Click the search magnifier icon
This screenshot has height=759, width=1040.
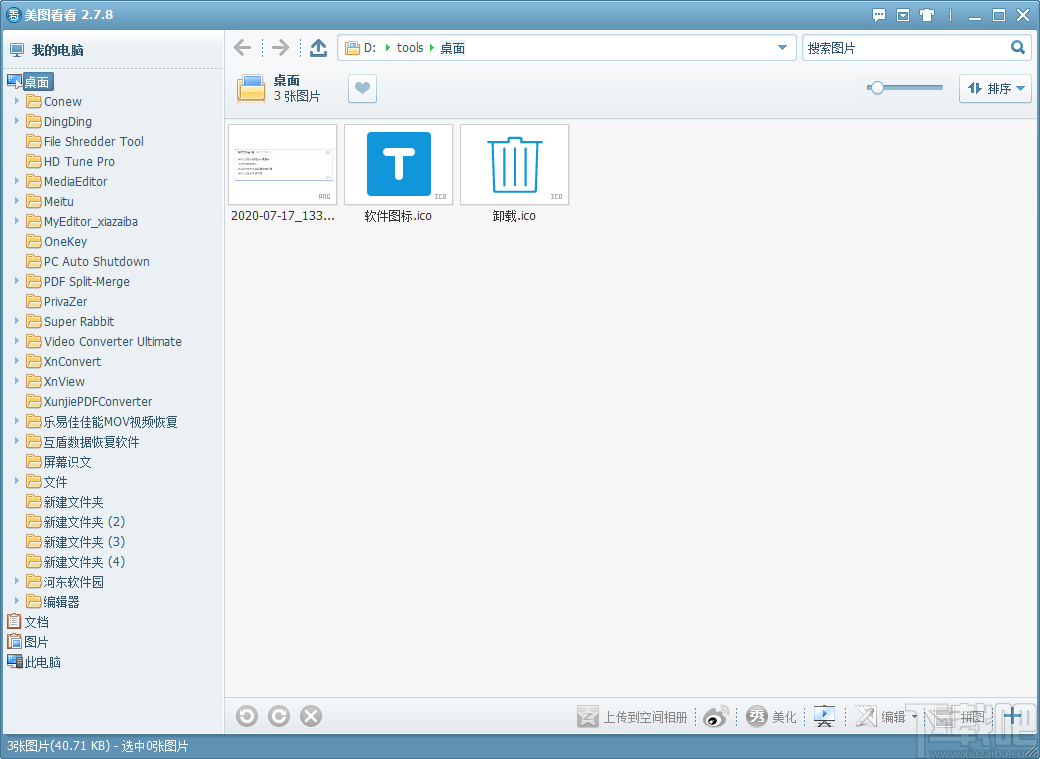coord(1017,47)
